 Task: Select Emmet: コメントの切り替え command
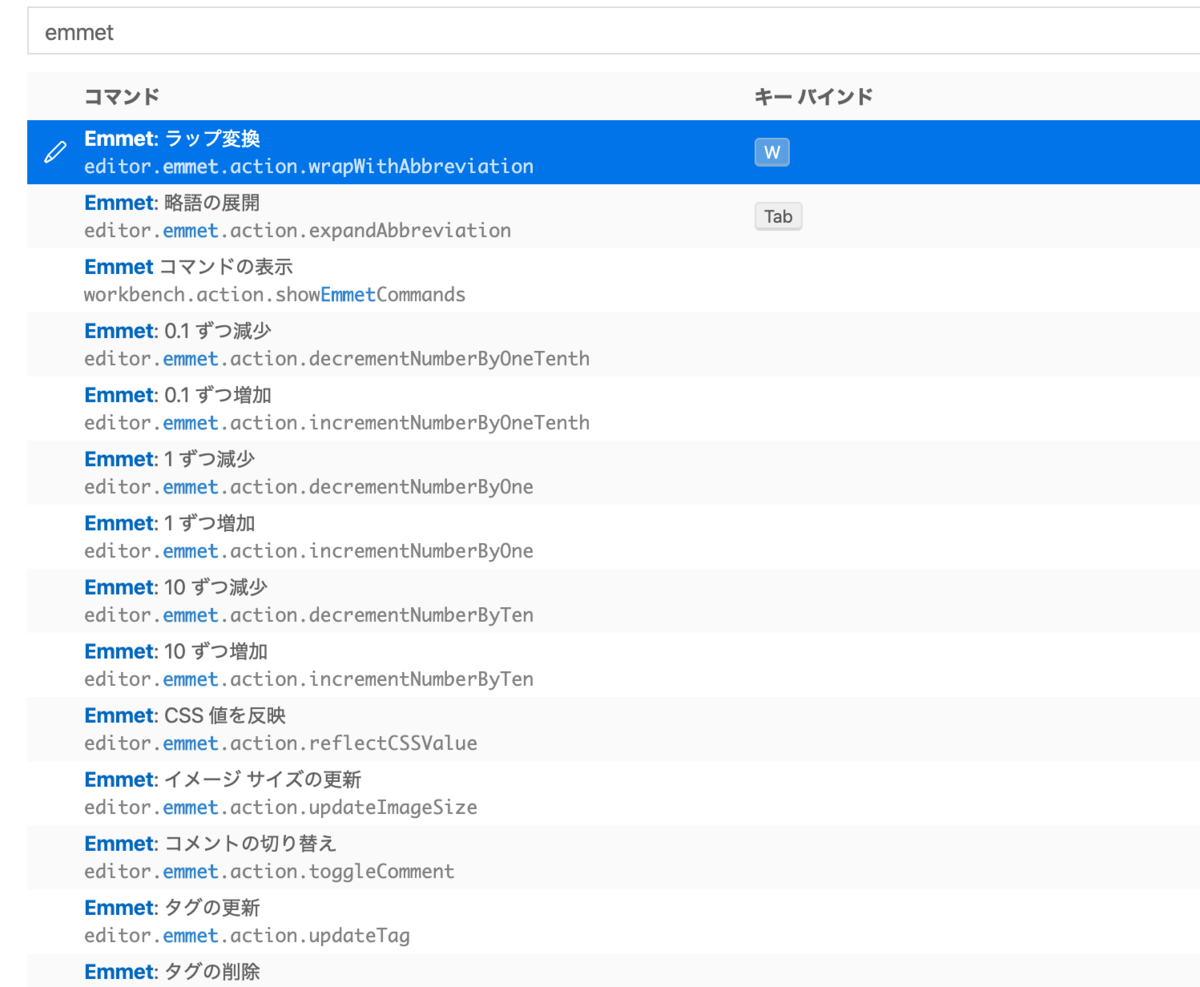211,843
